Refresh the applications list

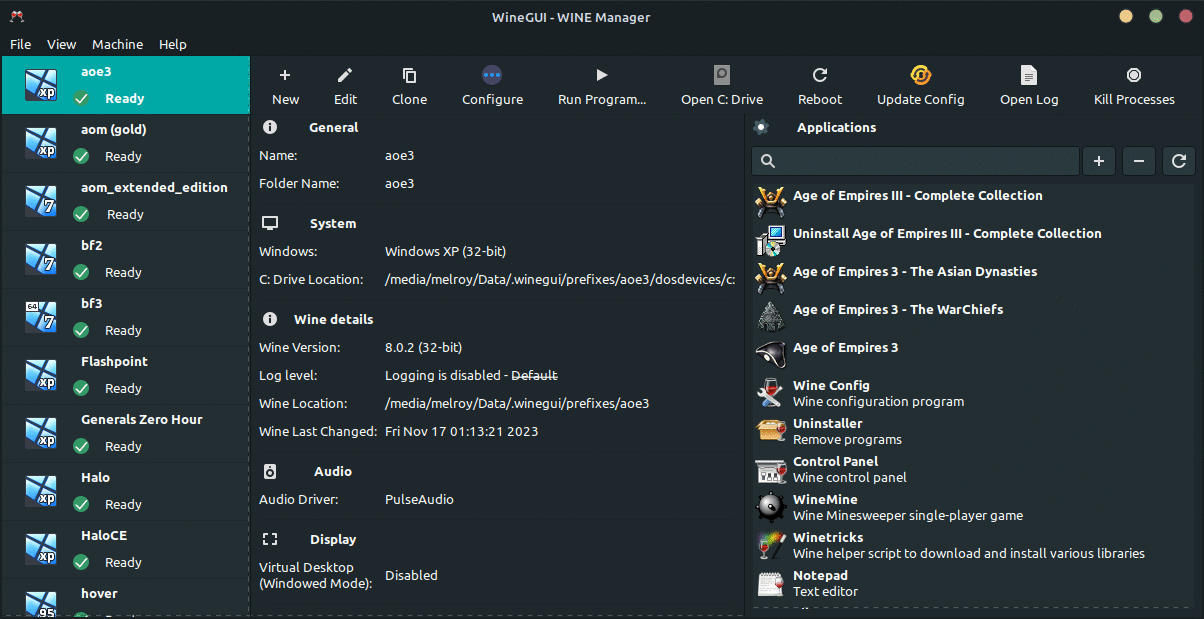[x=1179, y=161]
